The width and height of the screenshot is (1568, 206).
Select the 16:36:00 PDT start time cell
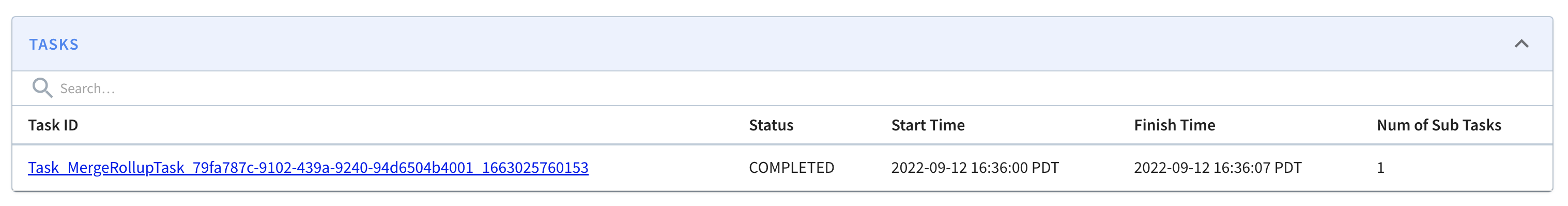coord(975,168)
